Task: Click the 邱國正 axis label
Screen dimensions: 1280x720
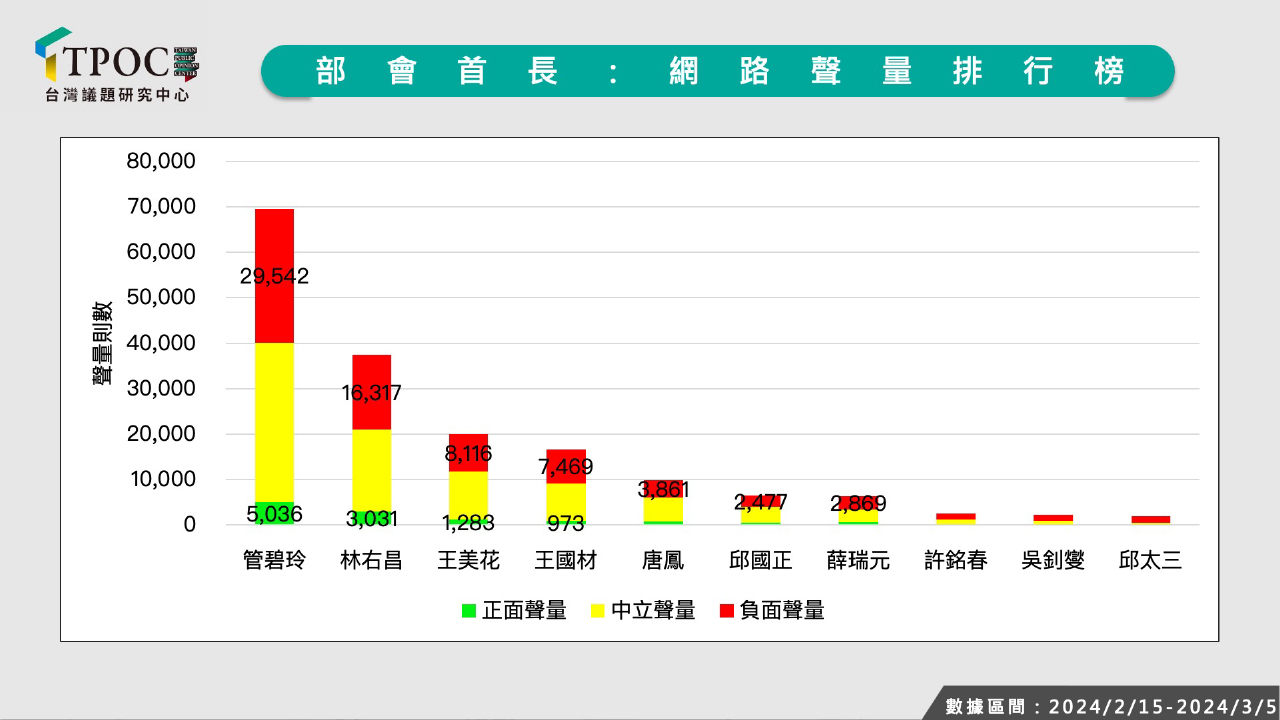Action: click(x=760, y=560)
